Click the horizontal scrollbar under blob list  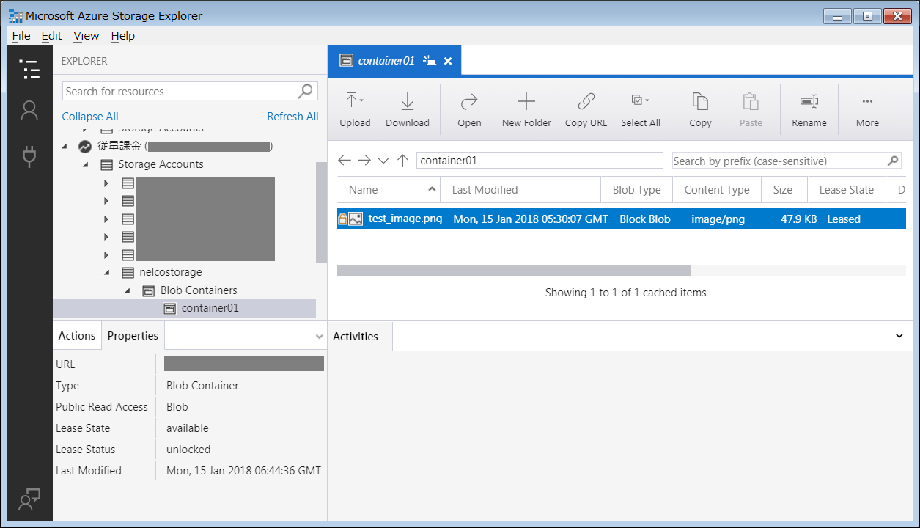pyautogui.click(x=514, y=270)
